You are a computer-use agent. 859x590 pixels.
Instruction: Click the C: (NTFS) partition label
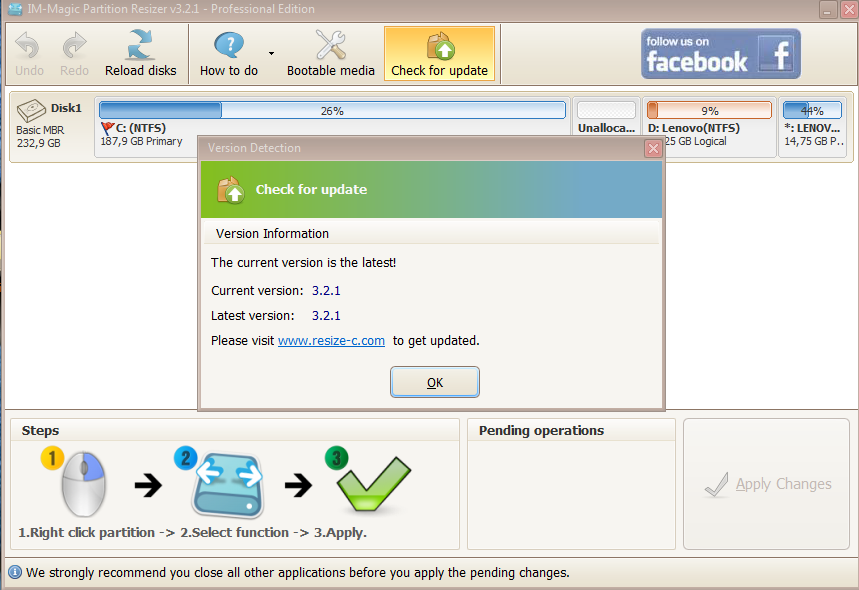(x=140, y=128)
